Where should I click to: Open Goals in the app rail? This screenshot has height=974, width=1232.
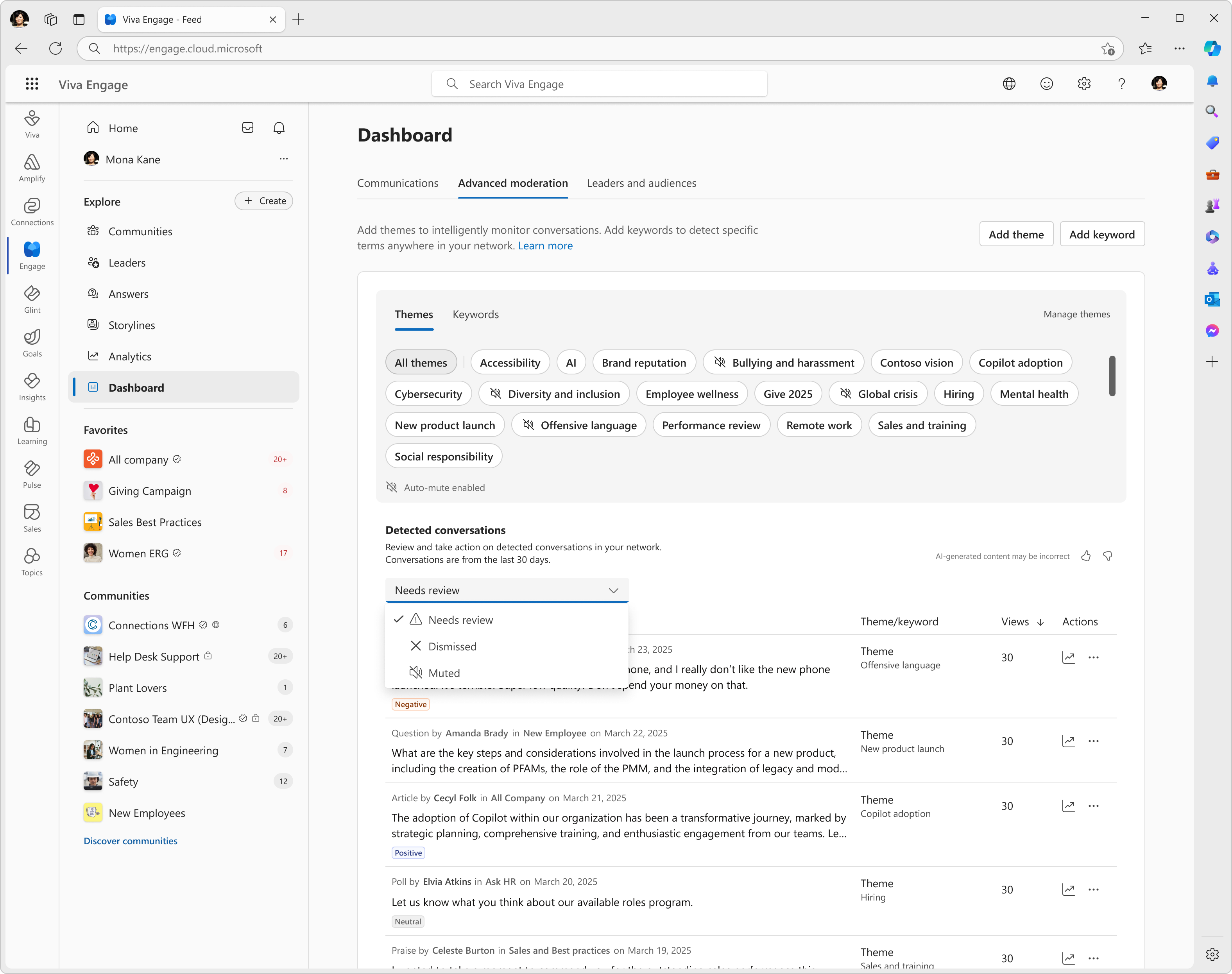point(32,343)
